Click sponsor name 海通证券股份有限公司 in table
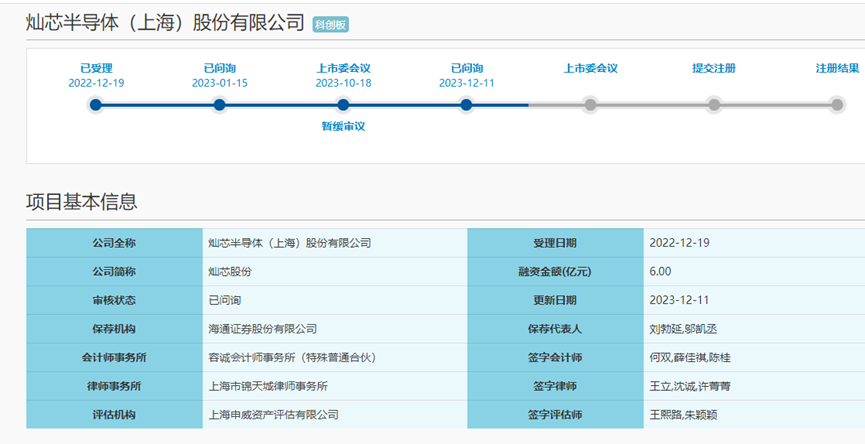Viewport: 865px width, 444px height. (262, 328)
